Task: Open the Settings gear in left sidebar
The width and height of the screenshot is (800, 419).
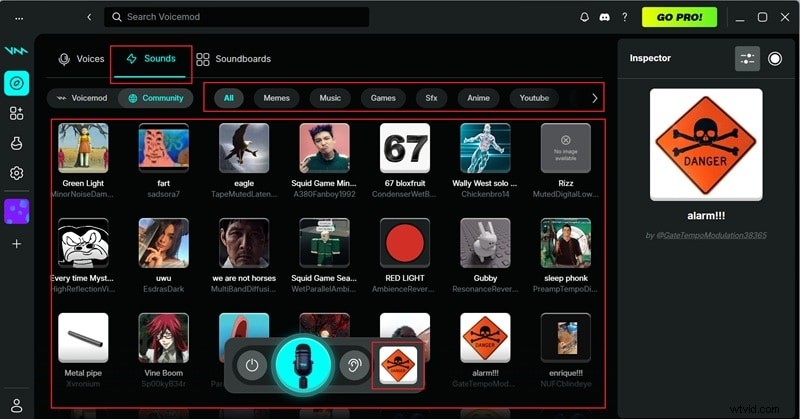Action: click(x=16, y=173)
